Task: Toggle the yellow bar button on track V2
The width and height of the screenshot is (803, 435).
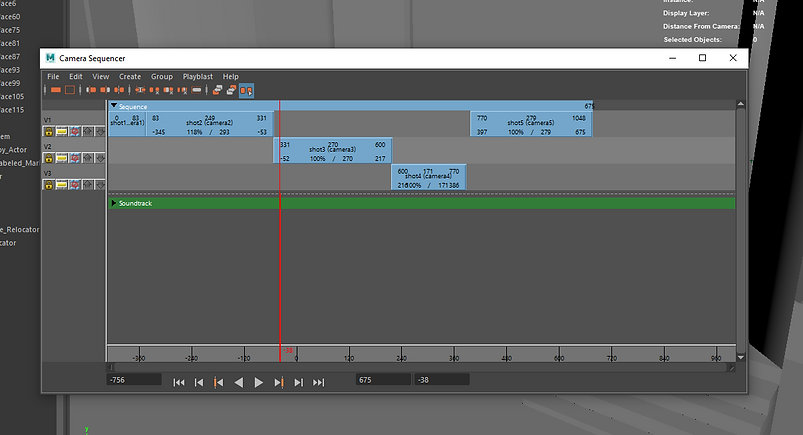Action: [x=61, y=158]
